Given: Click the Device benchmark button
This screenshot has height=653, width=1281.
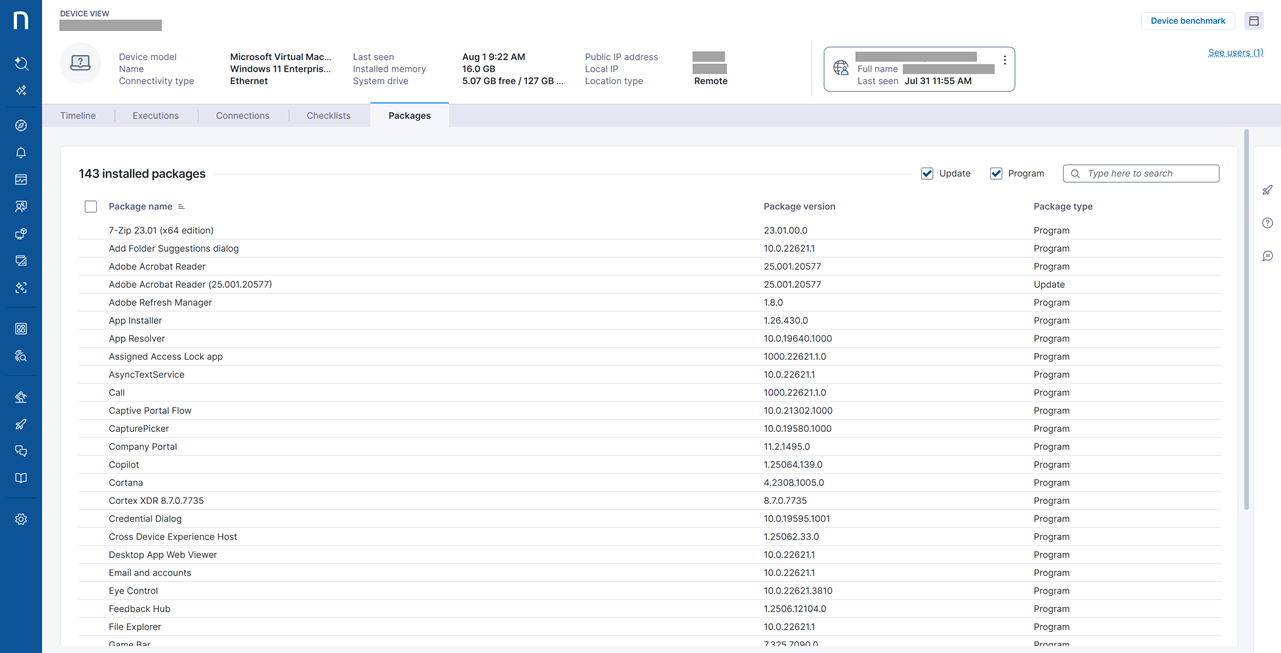Looking at the screenshot, I should [x=1187, y=21].
